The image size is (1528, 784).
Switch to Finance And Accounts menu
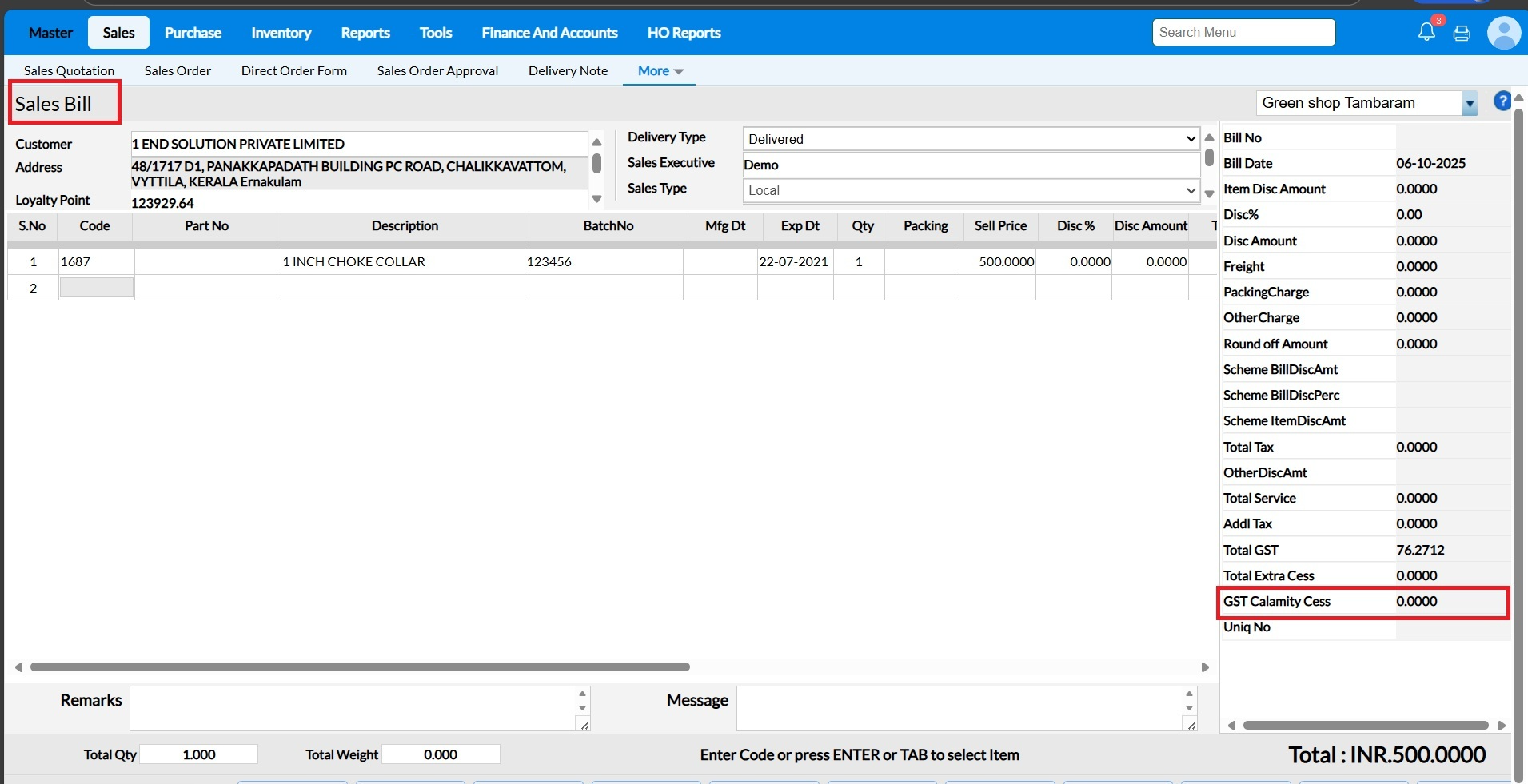click(549, 33)
